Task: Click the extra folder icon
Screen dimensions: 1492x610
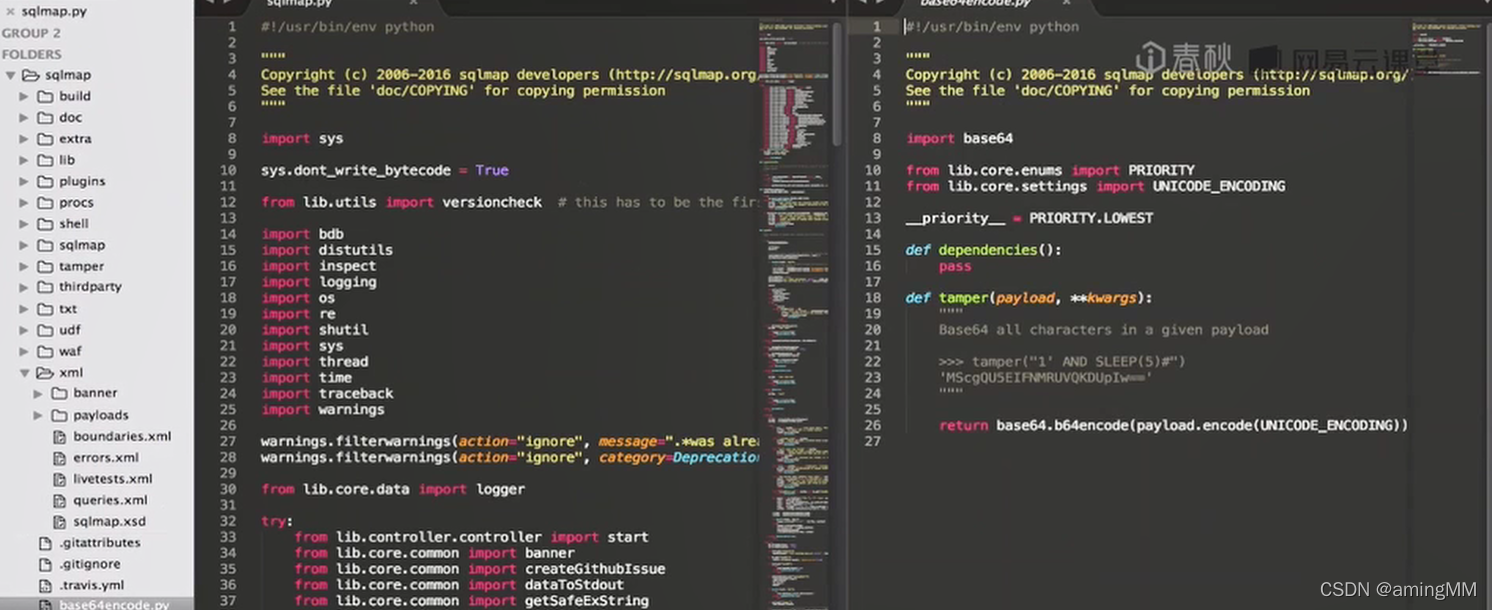Action: [x=45, y=139]
